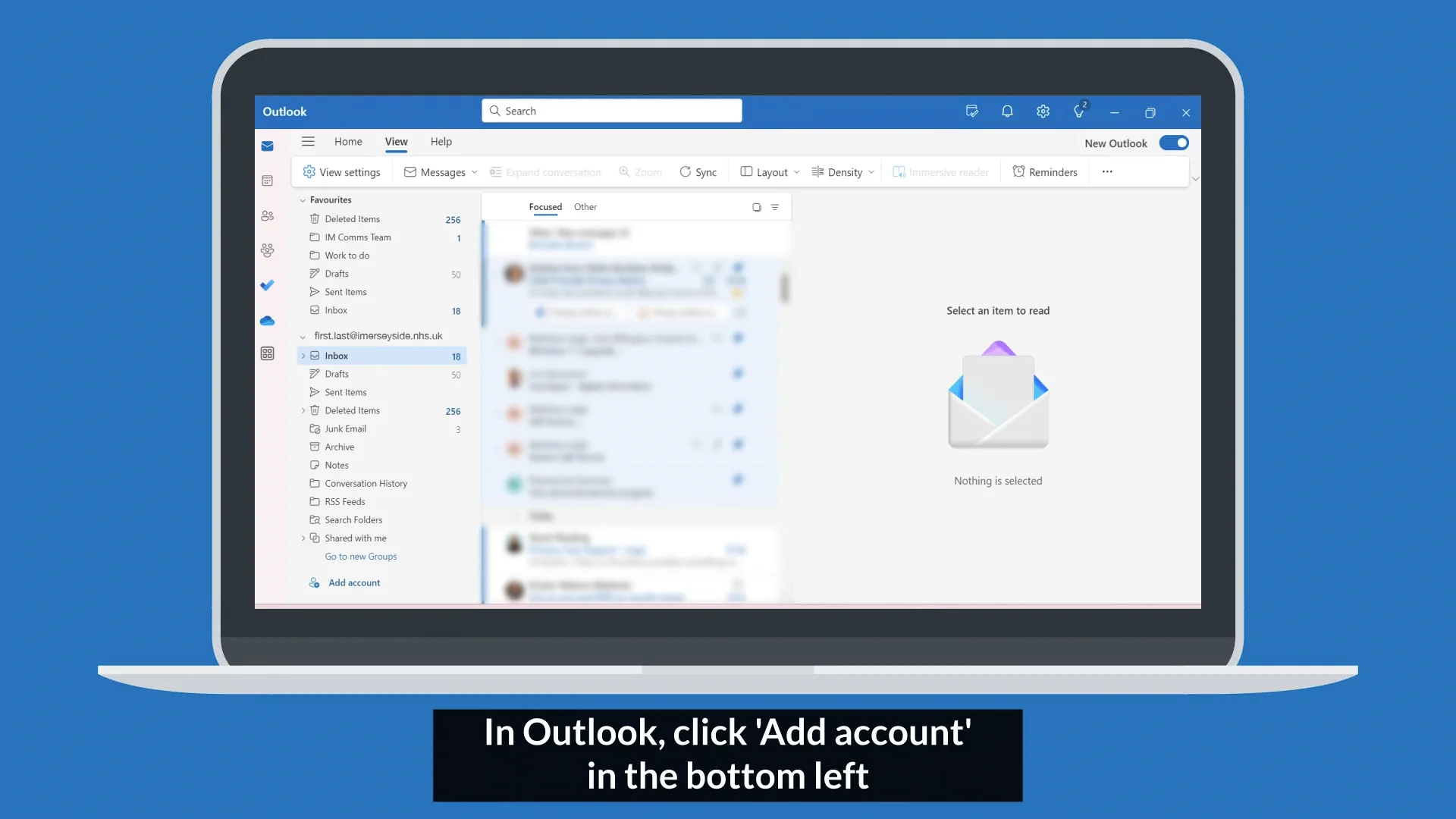Open the Other inbox tab
Screen dimensions: 1456x819
pos(585,206)
